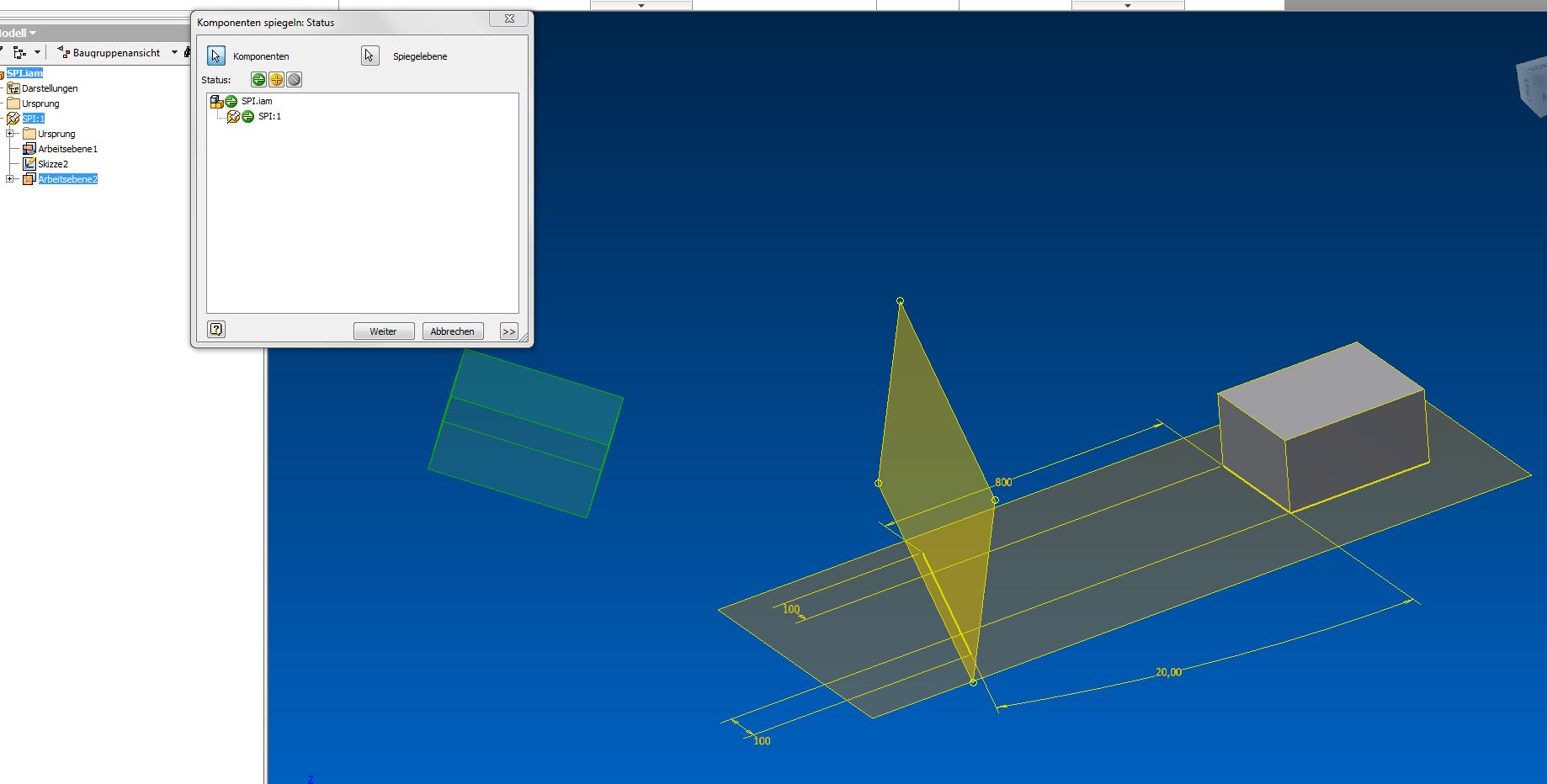This screenshot has height=784, width=1547.
Task: Toggle the green status icon beside SPI.iam
Action: click(x=231, y=102)
